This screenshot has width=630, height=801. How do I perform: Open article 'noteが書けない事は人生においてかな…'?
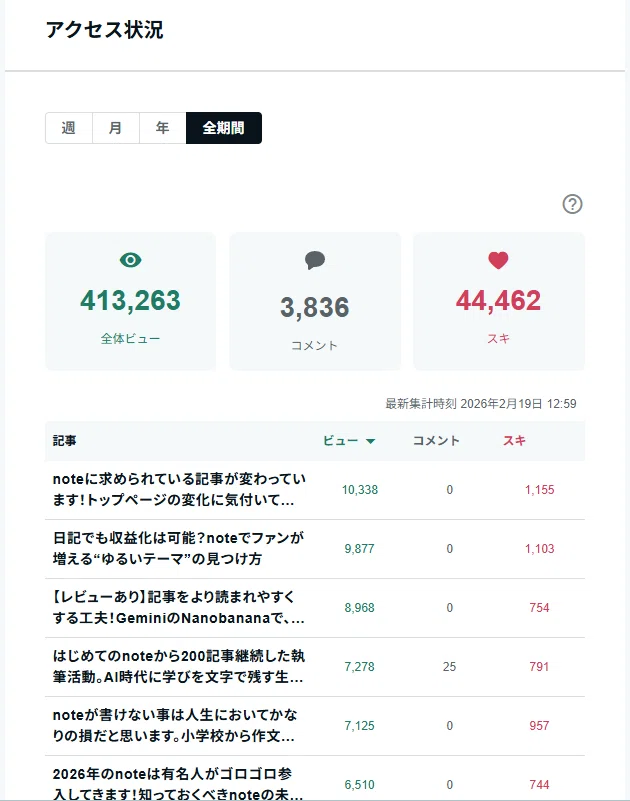[x=175, y=725]
